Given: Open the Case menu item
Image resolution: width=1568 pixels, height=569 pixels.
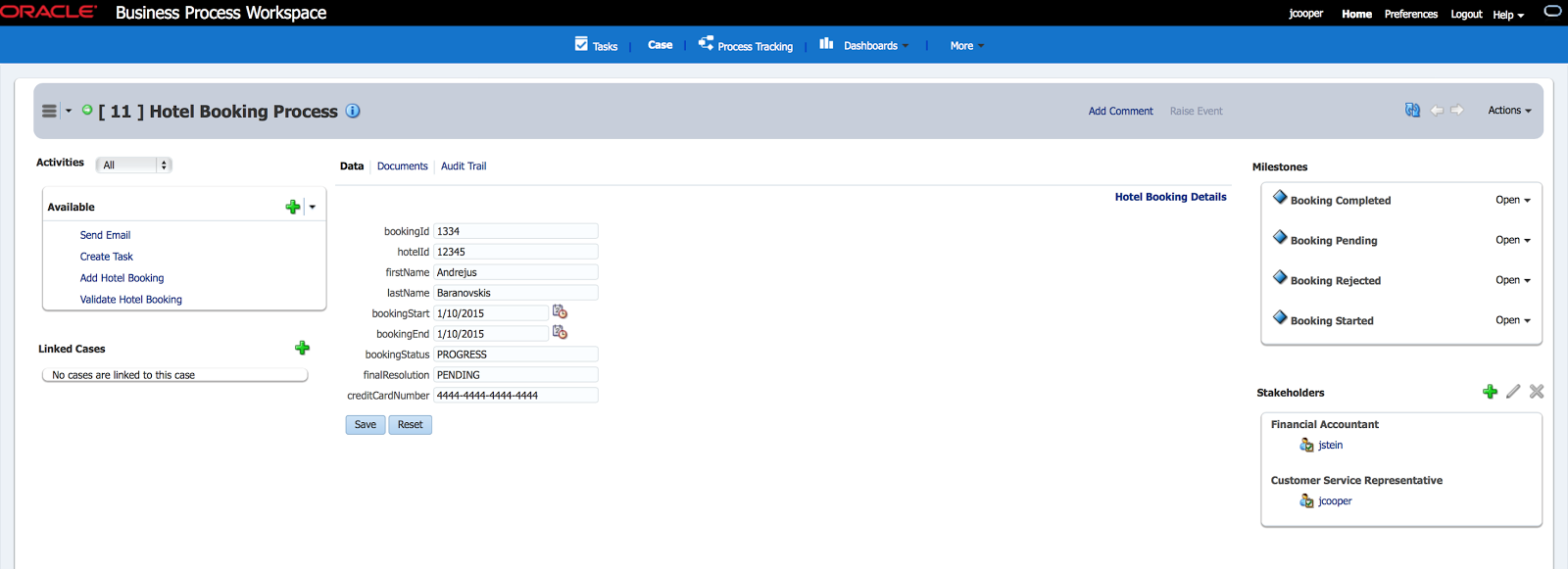Looking at the screenshot, I should click(x=661, y=45).
